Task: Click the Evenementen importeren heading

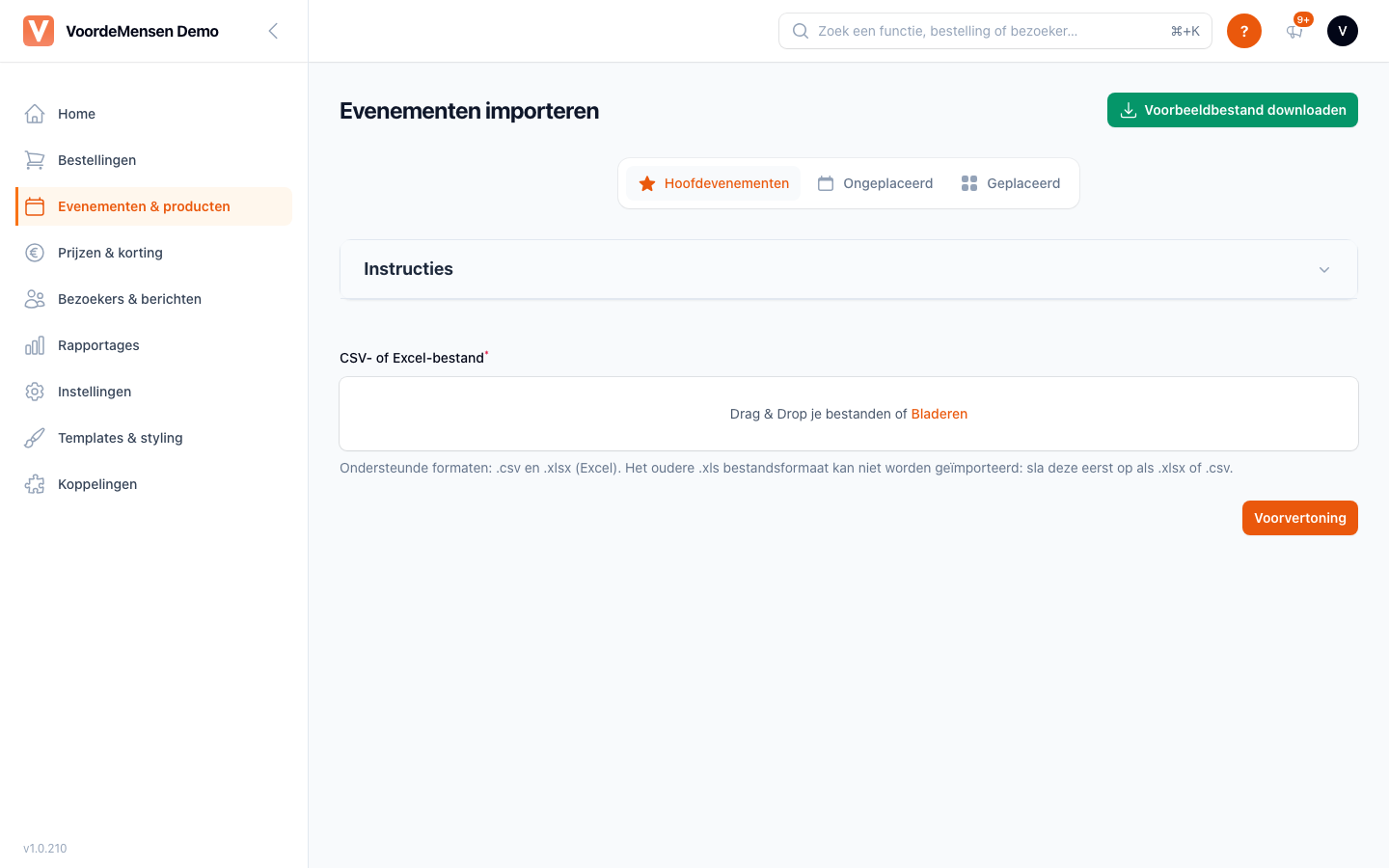Action: (x=469, y=111)
